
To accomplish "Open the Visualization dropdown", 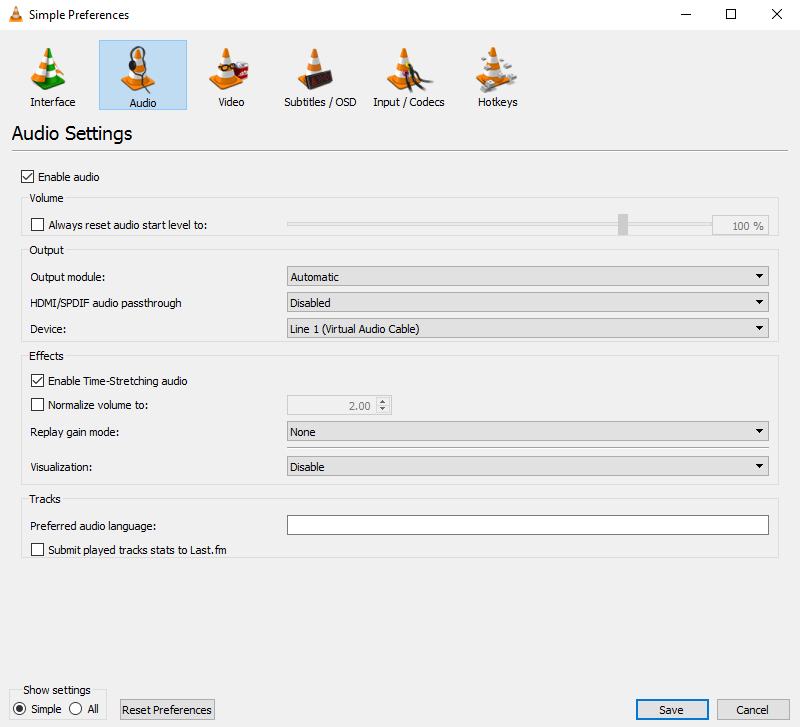I will pos(757,466).
